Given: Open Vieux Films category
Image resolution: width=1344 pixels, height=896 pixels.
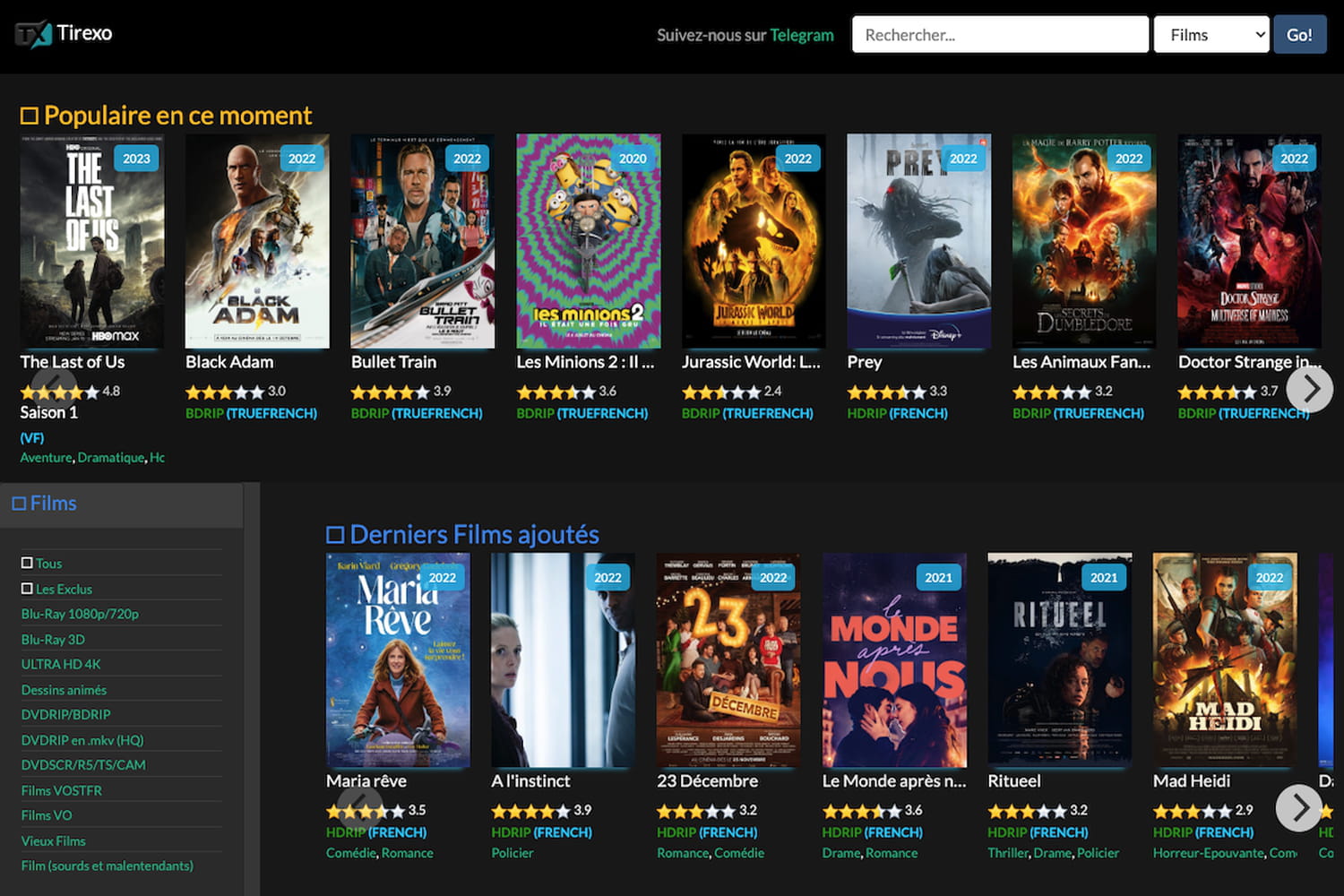Looking at the screenshot, I should pos(54,840).
